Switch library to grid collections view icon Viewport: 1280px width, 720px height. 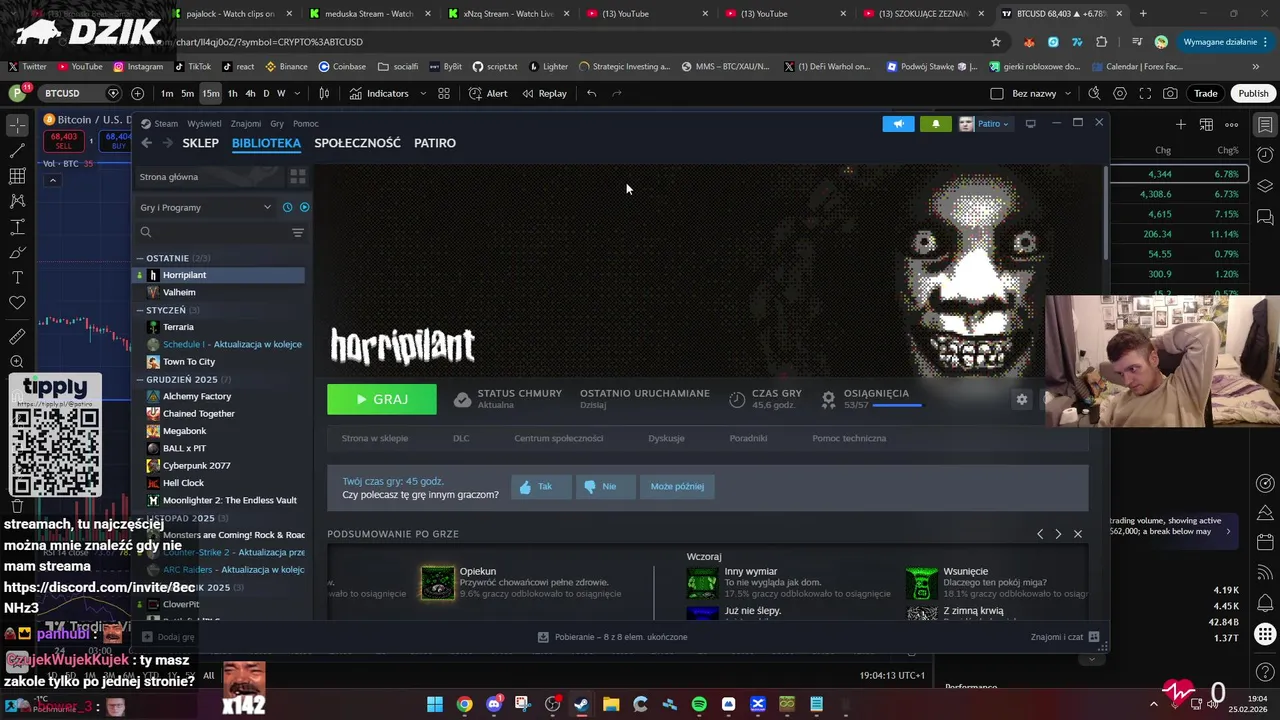click(x=297, y=177)
